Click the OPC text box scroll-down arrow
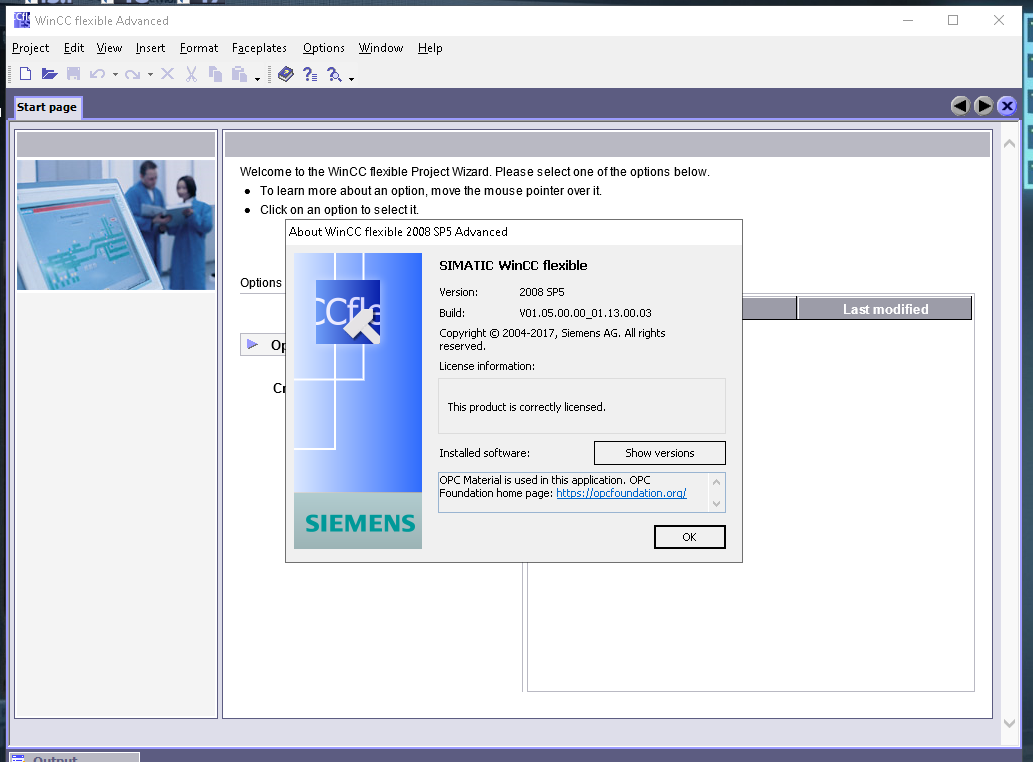This screenshot has width=1033, height=762. 716,502
